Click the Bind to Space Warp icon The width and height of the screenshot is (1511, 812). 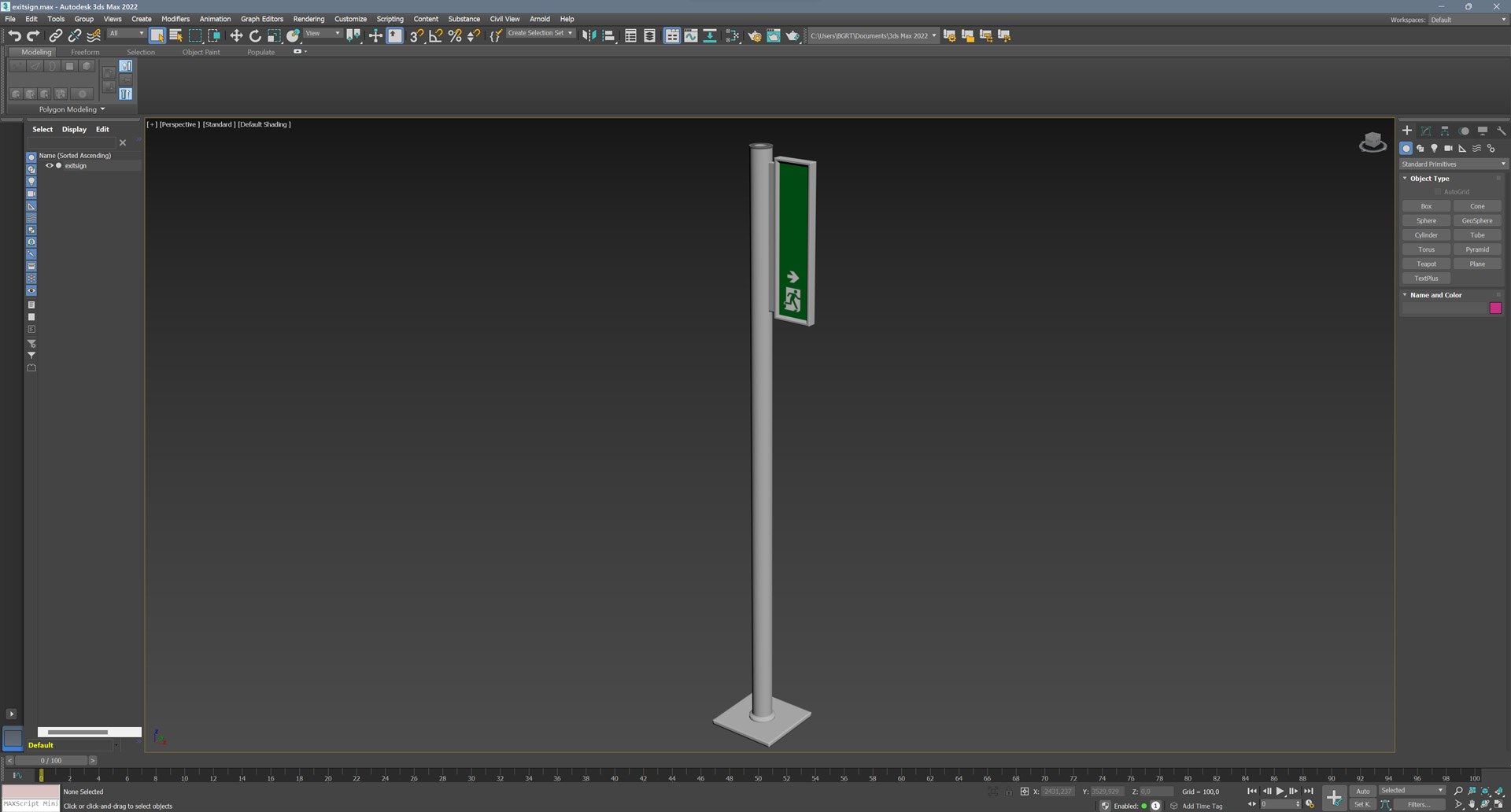[94, 35]
